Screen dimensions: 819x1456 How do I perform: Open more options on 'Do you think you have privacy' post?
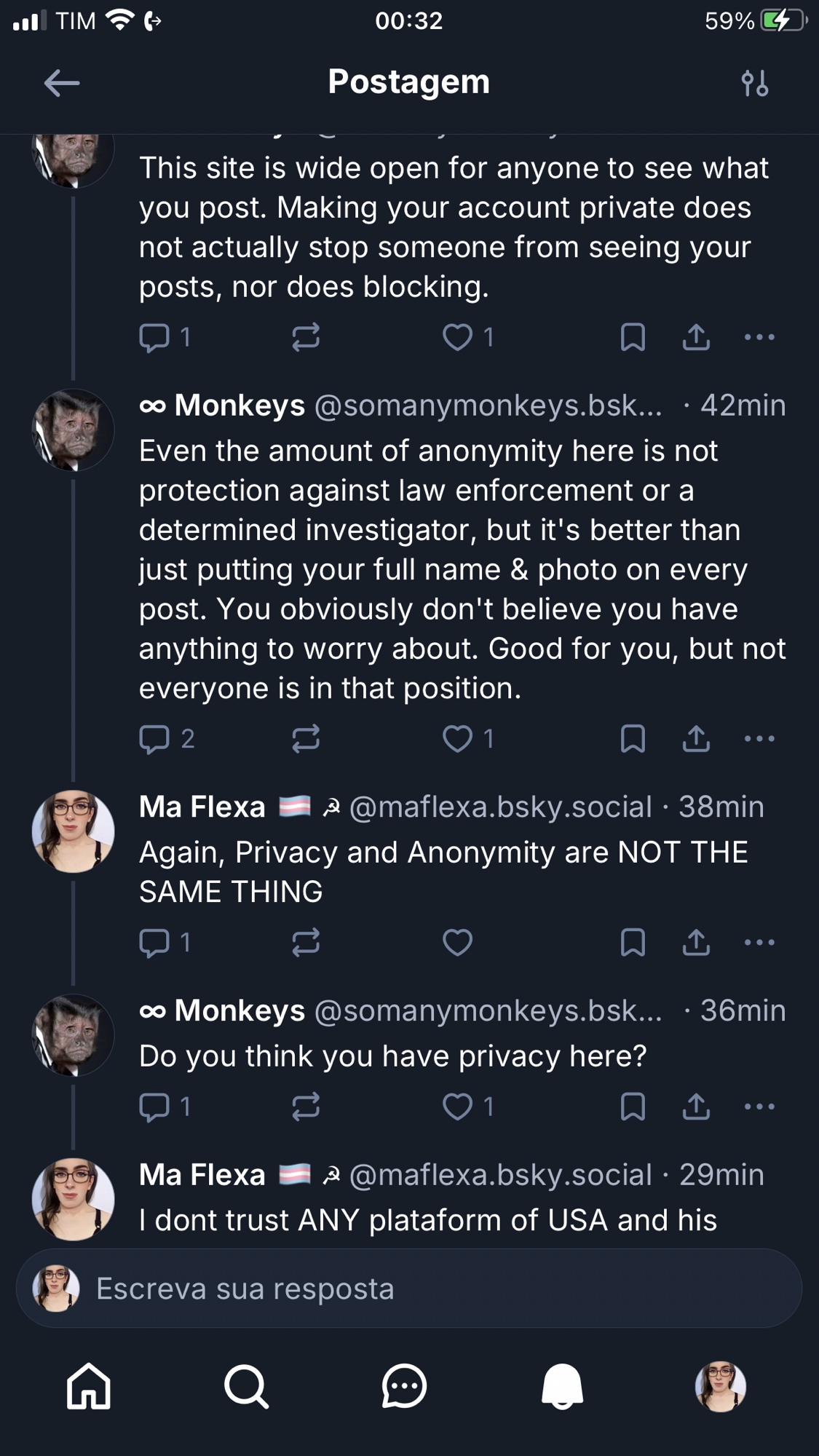(759, 1107)
